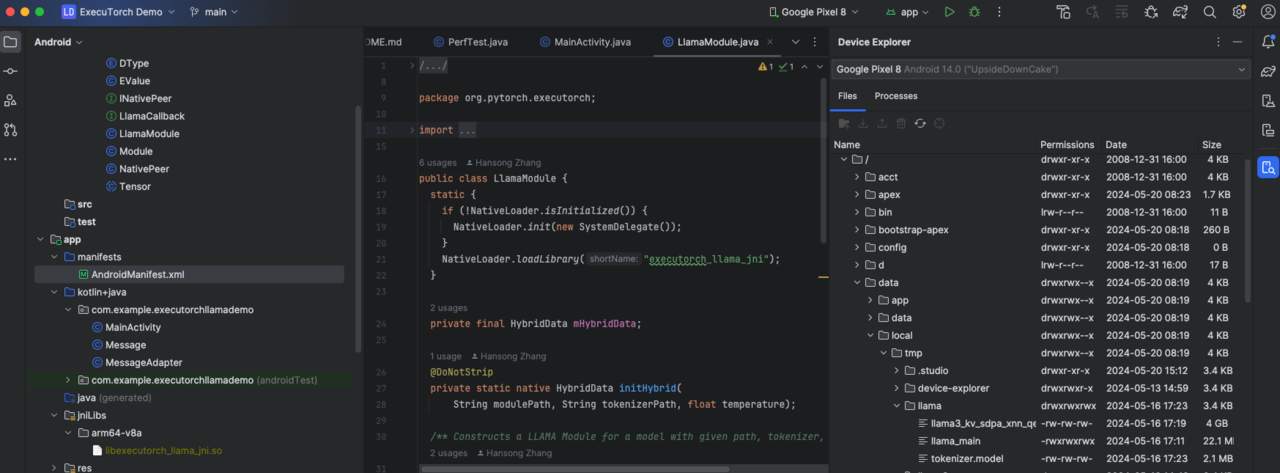
Task: Open Gradle tool window in right sidebar
Action: [1268, 71]
